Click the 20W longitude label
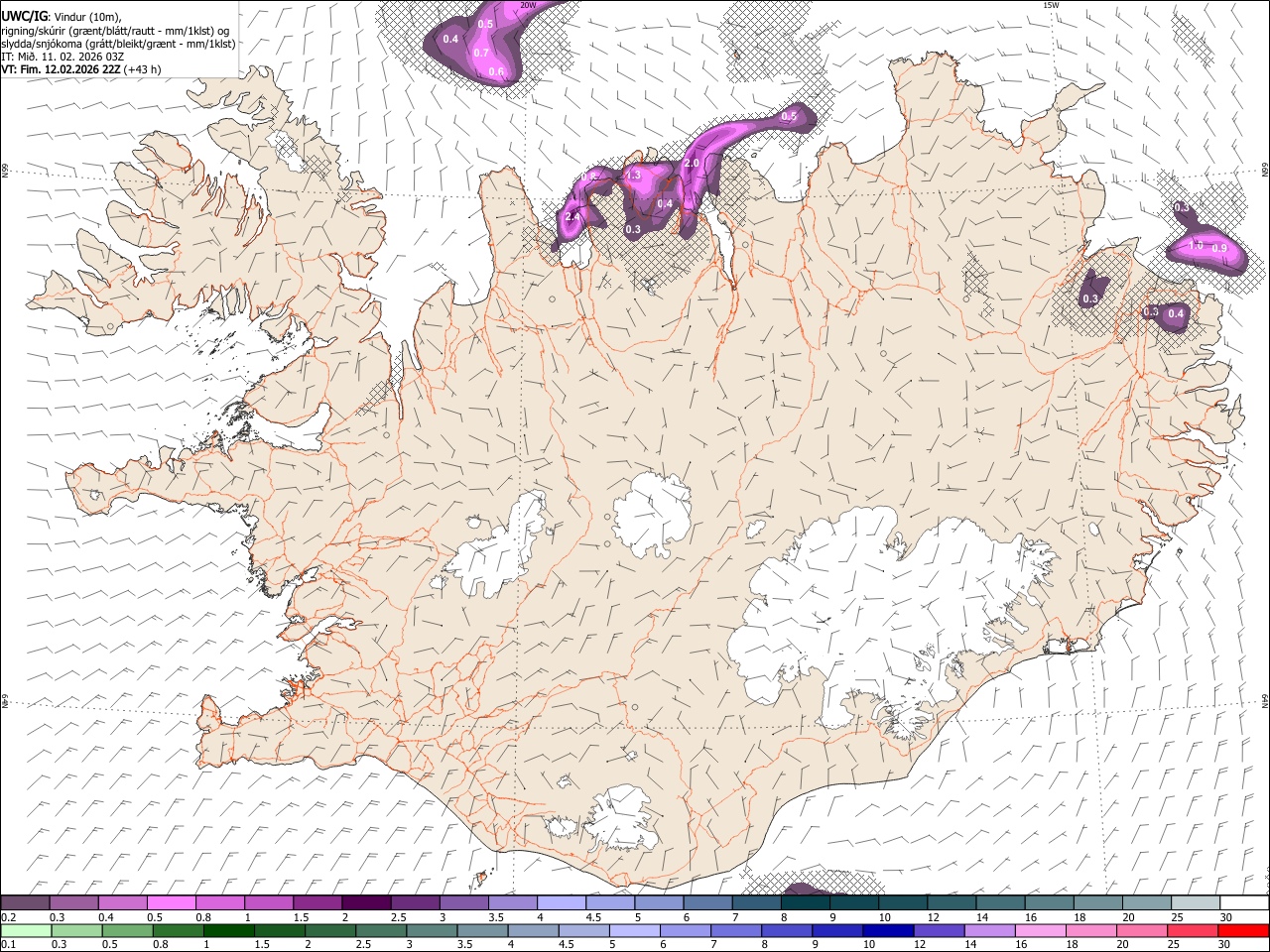 [529, 5]
